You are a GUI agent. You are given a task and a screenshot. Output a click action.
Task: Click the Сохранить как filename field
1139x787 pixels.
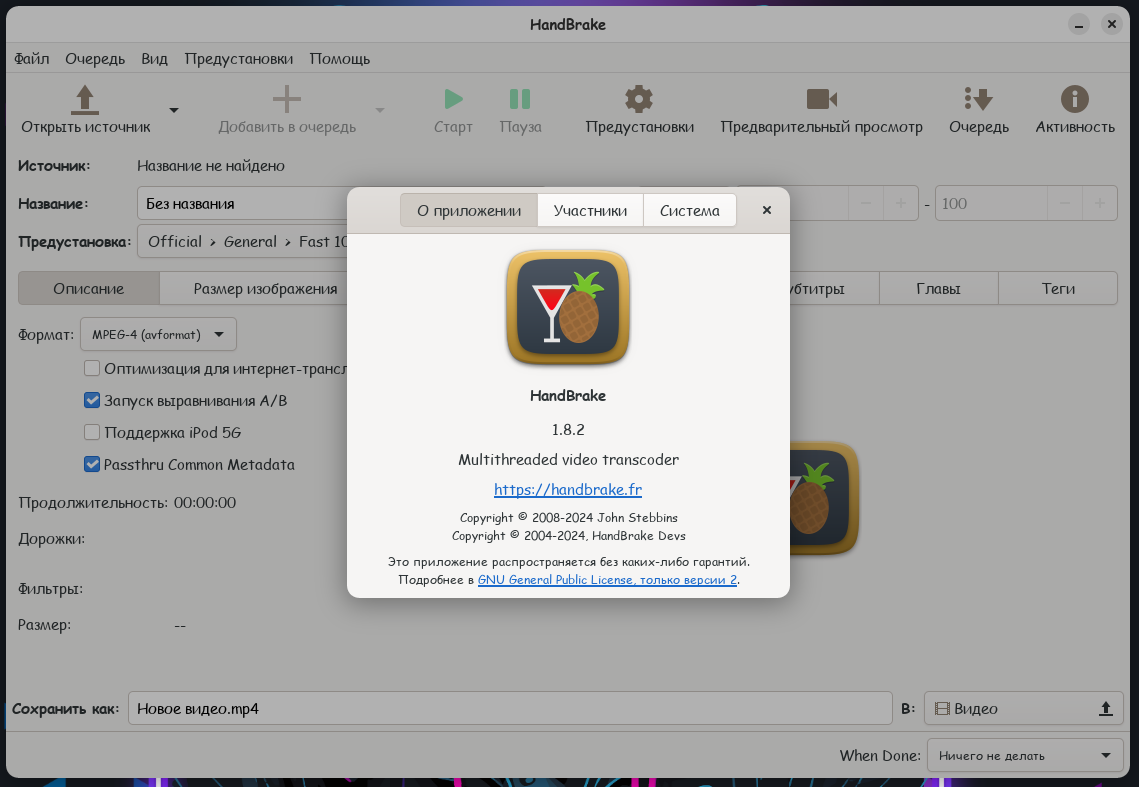(x=510, y=709)
